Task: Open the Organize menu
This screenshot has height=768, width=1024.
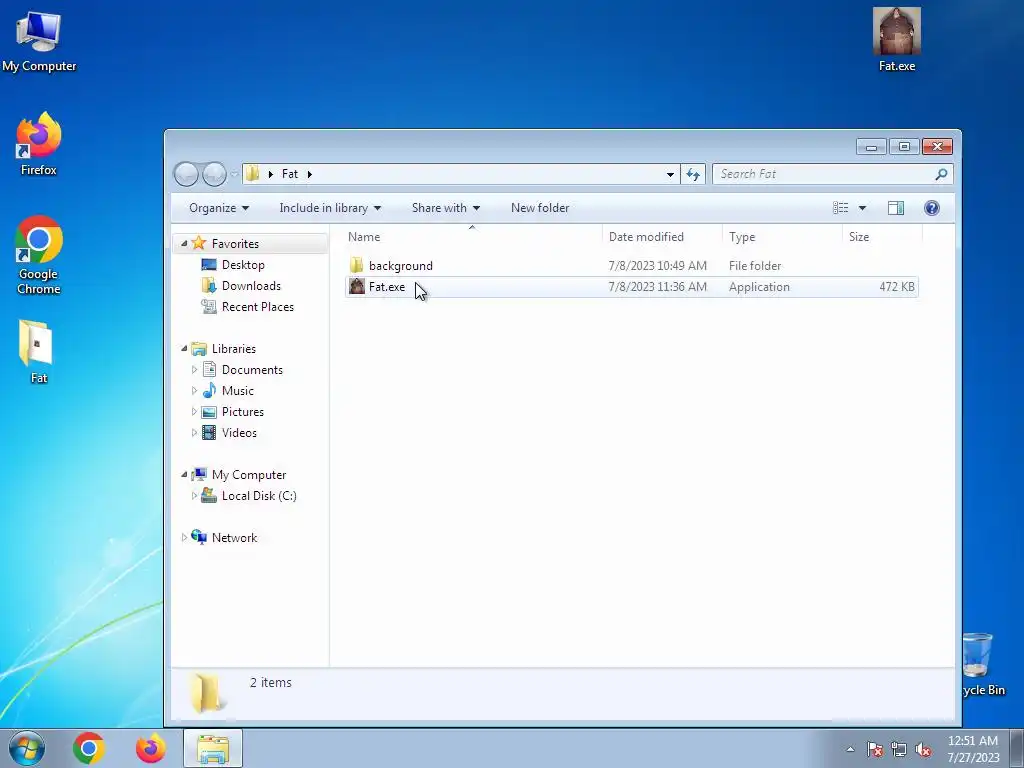Action: pyautogui.click(x=219, y=208)
